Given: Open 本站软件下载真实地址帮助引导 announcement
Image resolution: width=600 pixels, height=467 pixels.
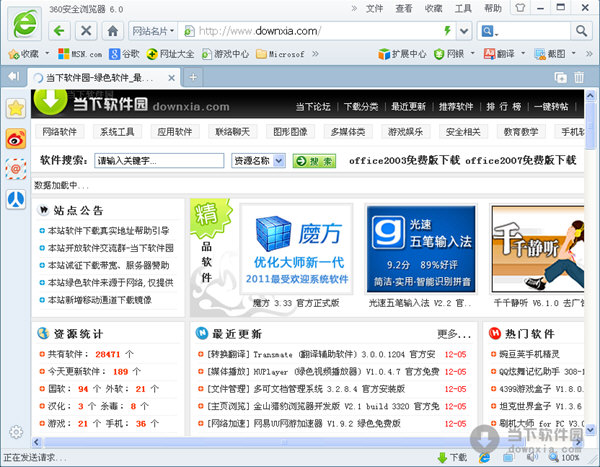Looking at the screenshot, I should [108, 230].
